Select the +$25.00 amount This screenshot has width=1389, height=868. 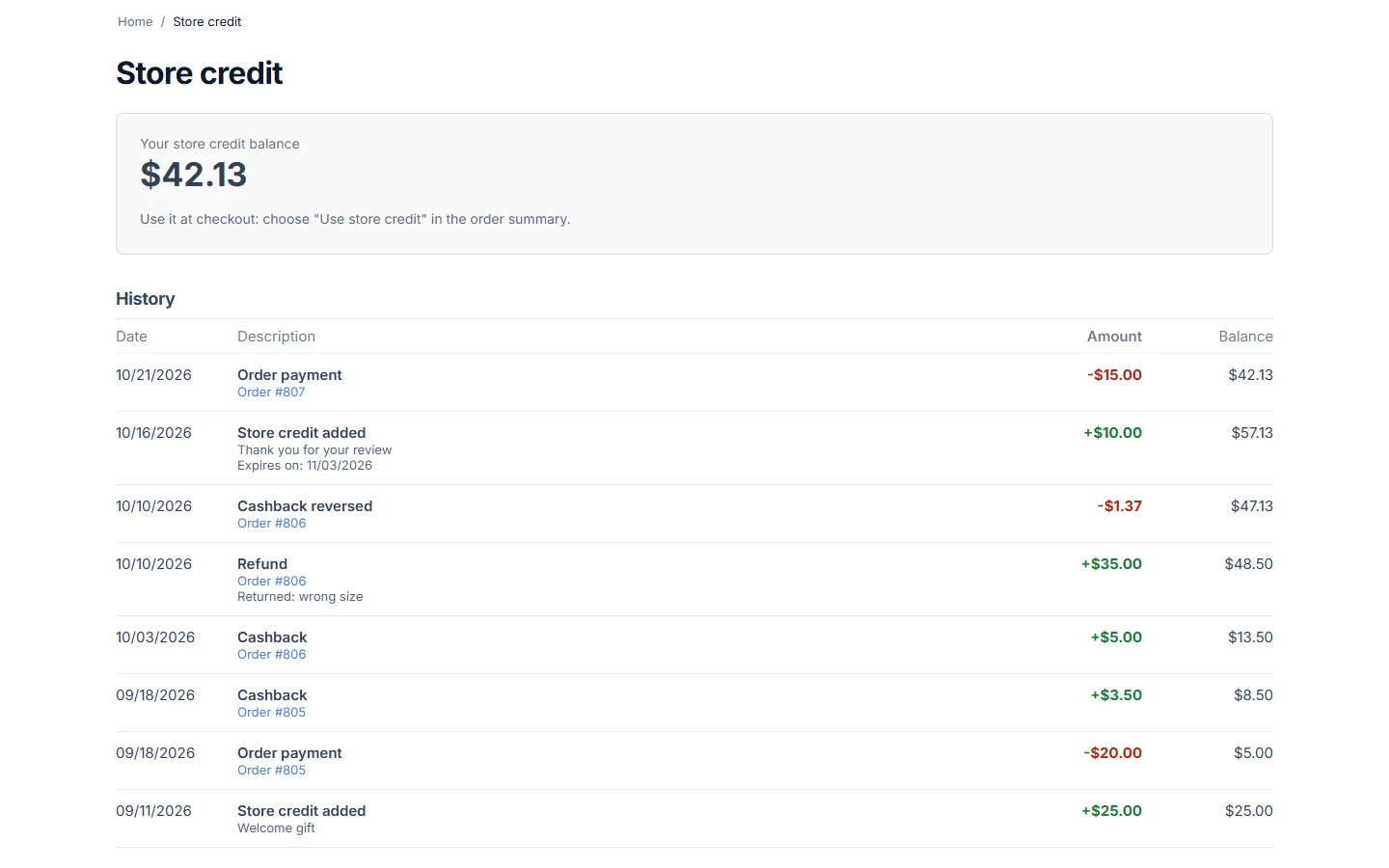(1111, 811)
